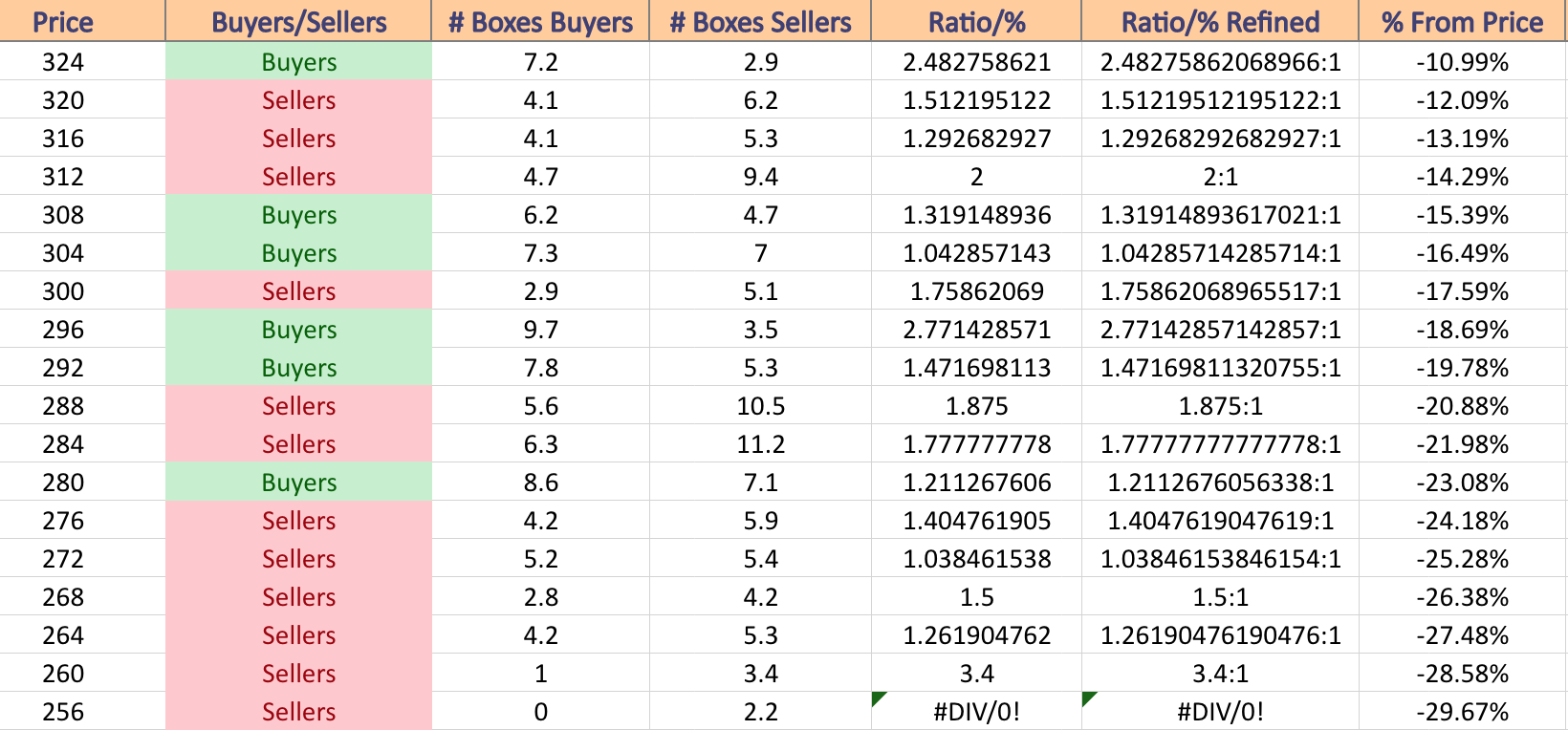Select the Price column header
The width and height of the screenshot is (1568, 730).
(63, 21)
